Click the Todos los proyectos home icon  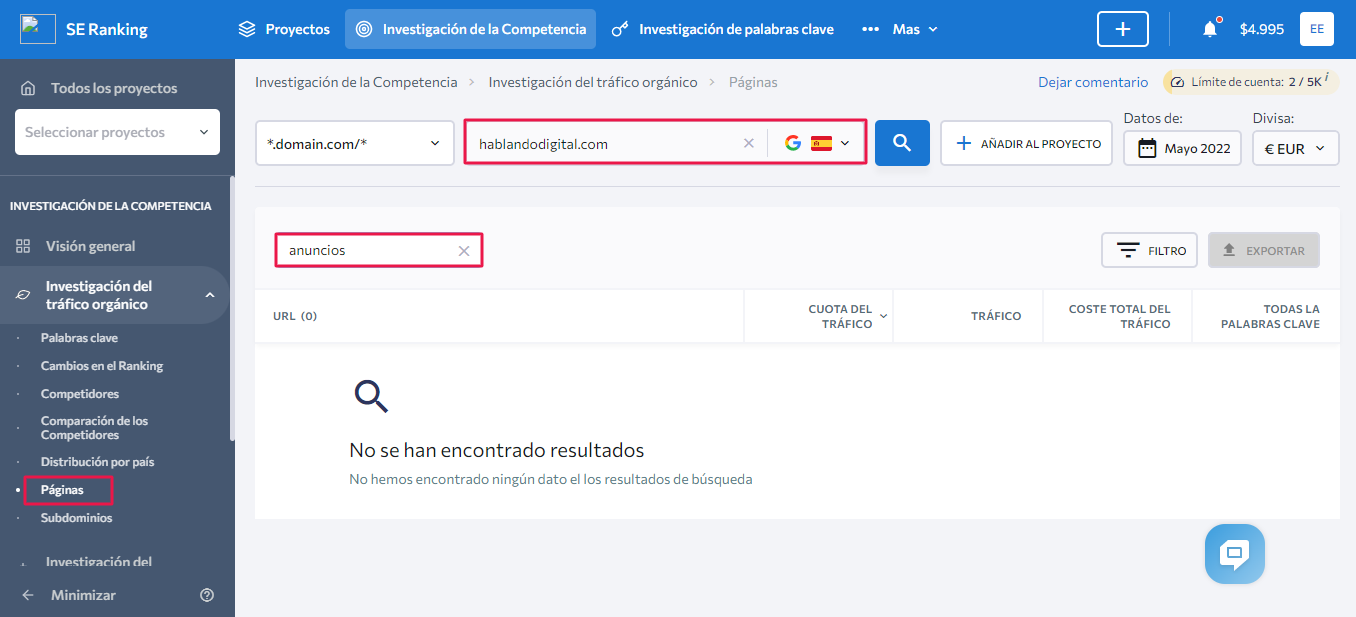pos(28,88)
